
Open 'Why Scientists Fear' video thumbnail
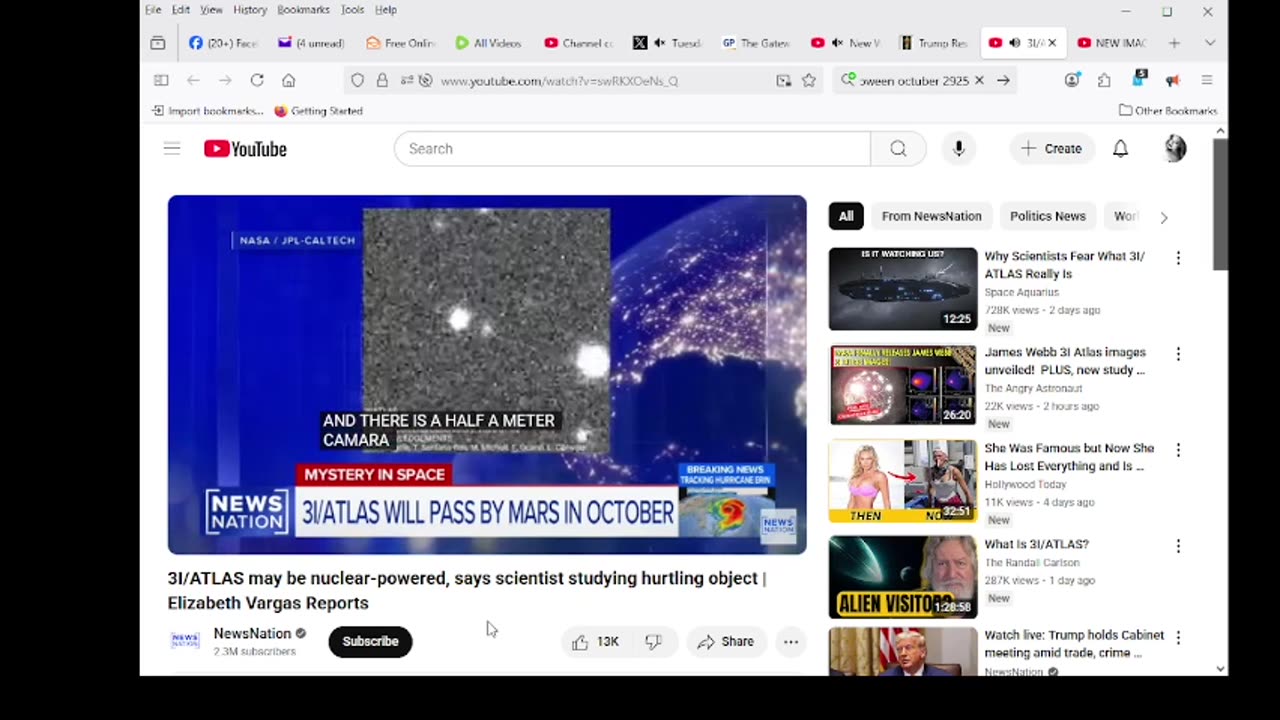(x=903, y=289)
